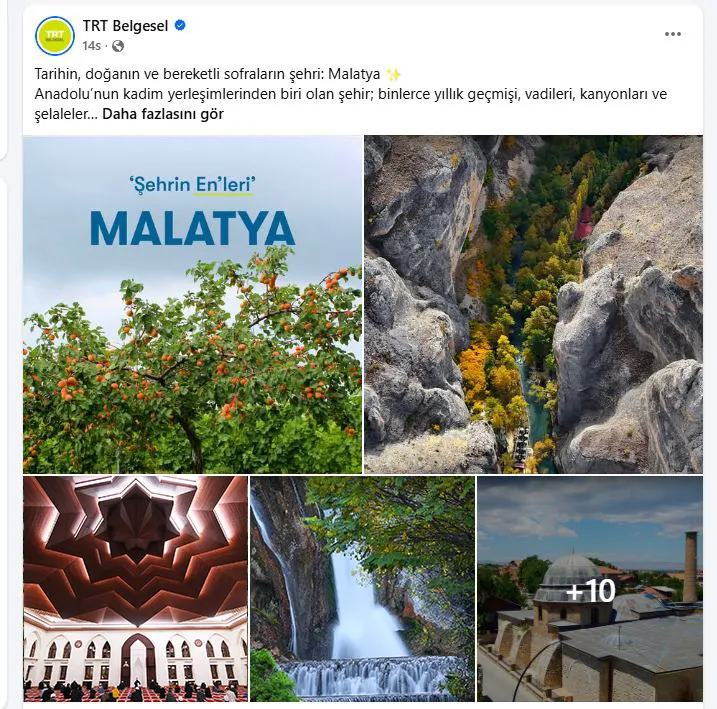Open the three-dot post options menu
Screen dimensions: 717x709
(673, 34)
